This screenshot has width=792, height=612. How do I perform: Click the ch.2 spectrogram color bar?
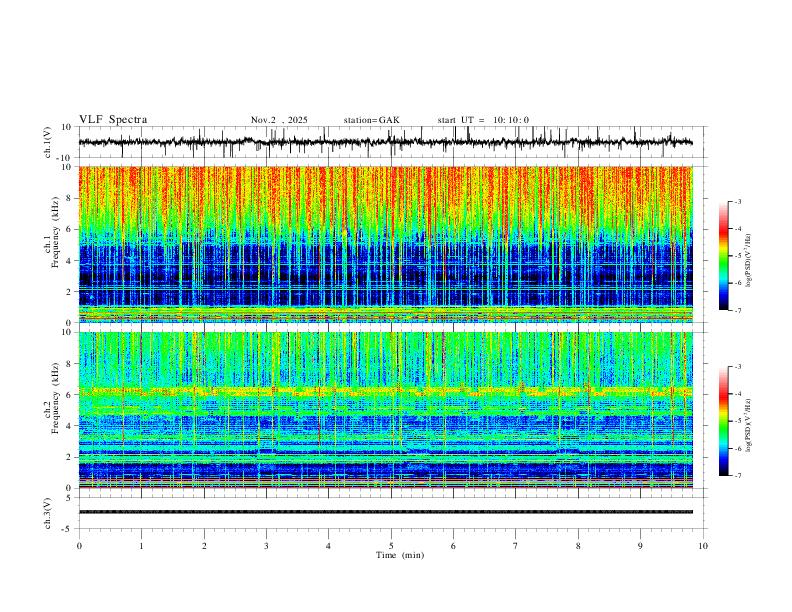pos(723,421)
